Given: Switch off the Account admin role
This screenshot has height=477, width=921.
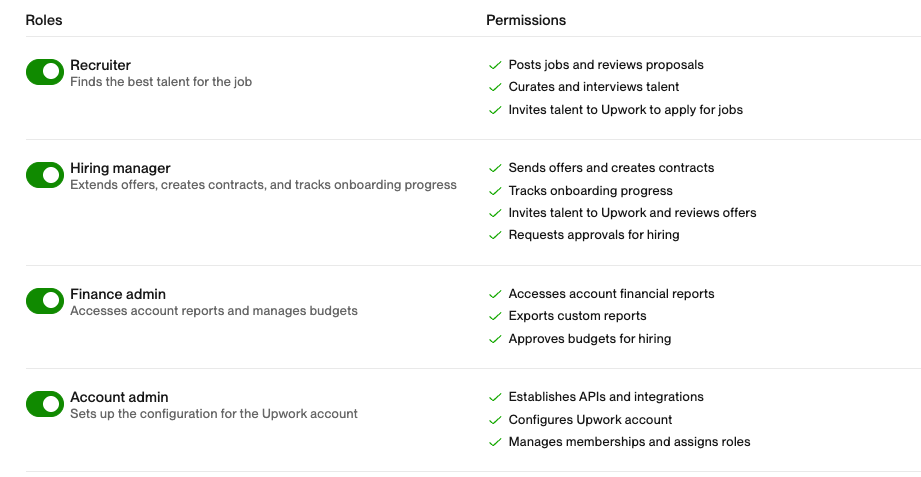Looking at the screenshot, I should (x=45, y=404).
